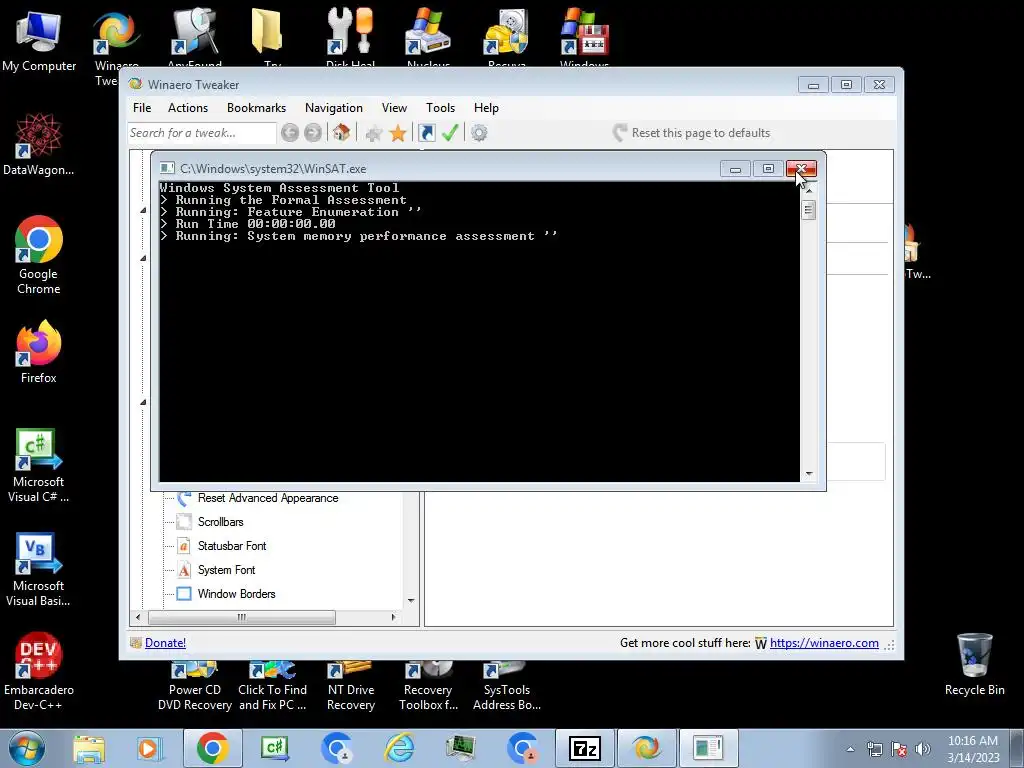Viewport: 1024px width, 768px height.
Task: Click the Chrome taskbar button
Action: [x=213, y=748]
